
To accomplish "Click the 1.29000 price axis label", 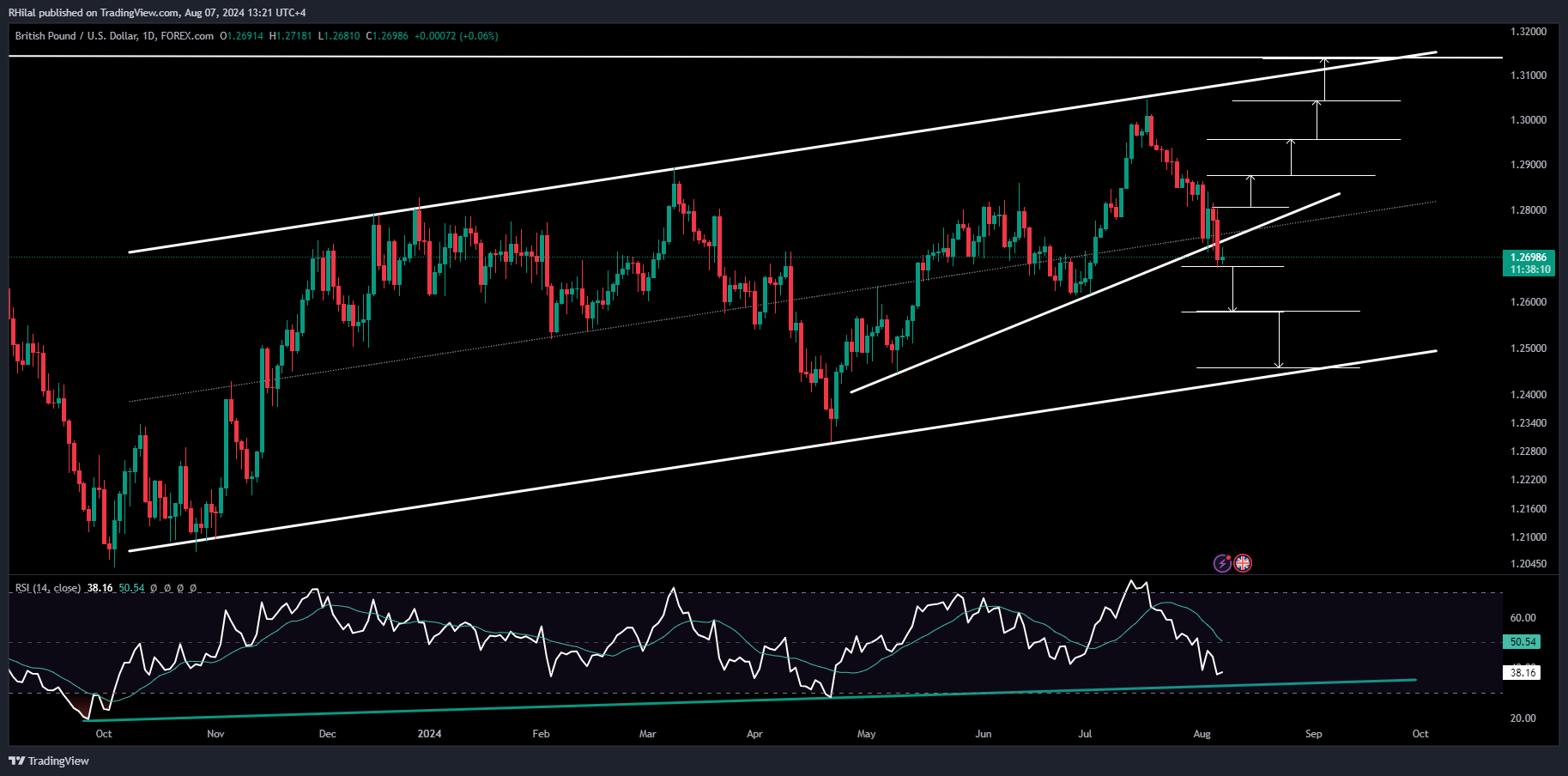I will (x=1529, y=165).
